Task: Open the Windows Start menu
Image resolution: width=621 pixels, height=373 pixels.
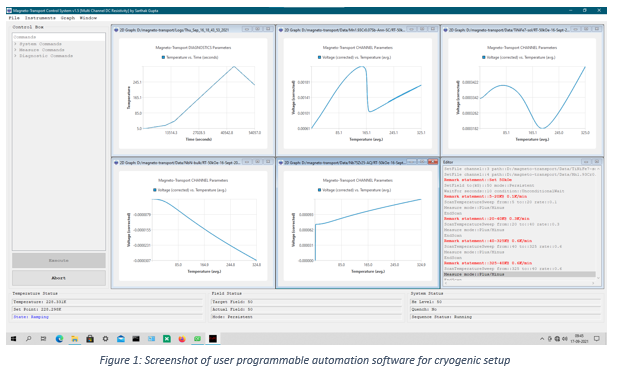Action: (13, 339)
